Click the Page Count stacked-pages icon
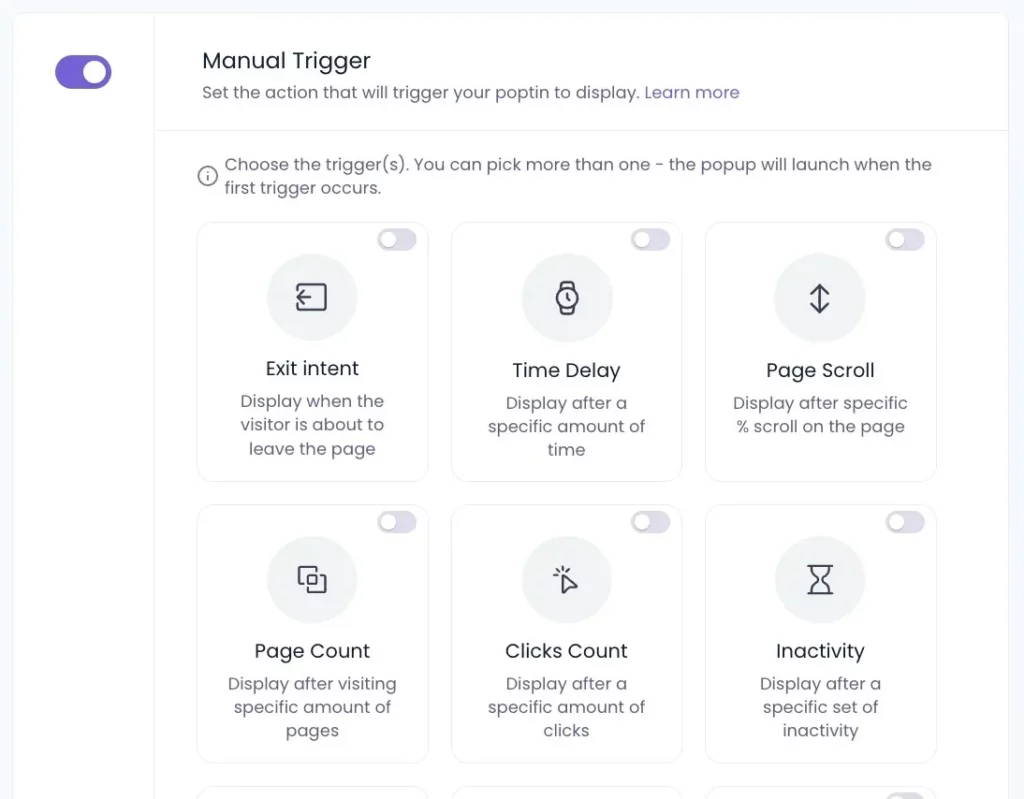This screenshot has height=799, width=1024. (x=312, y=579)
